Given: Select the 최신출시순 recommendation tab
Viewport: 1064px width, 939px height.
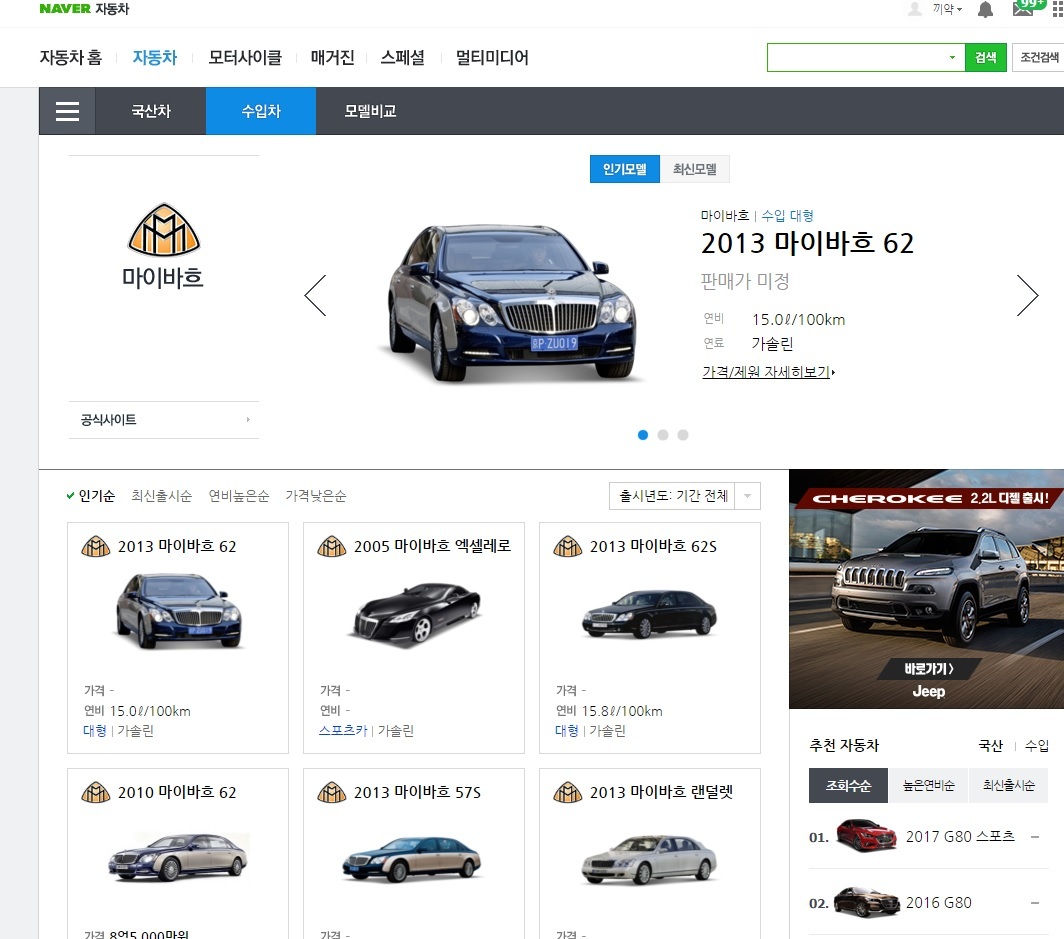Looking at the screenshot, I should click(1008, 786).
